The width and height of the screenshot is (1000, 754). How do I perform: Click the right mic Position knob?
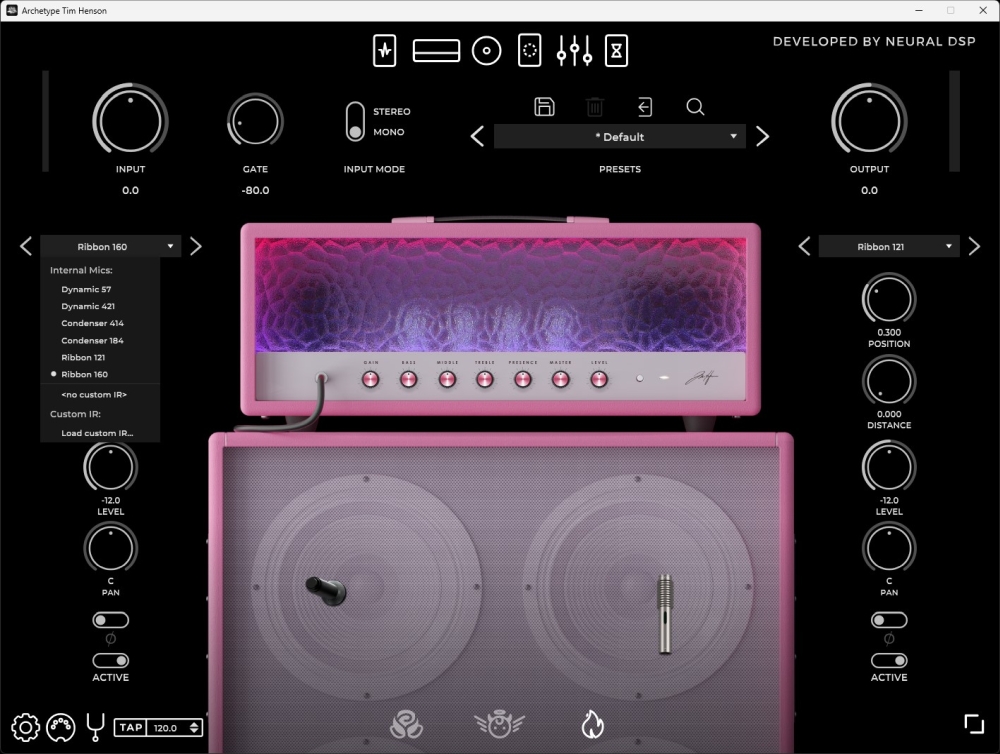pyautogui.click(x=889, y=299)
